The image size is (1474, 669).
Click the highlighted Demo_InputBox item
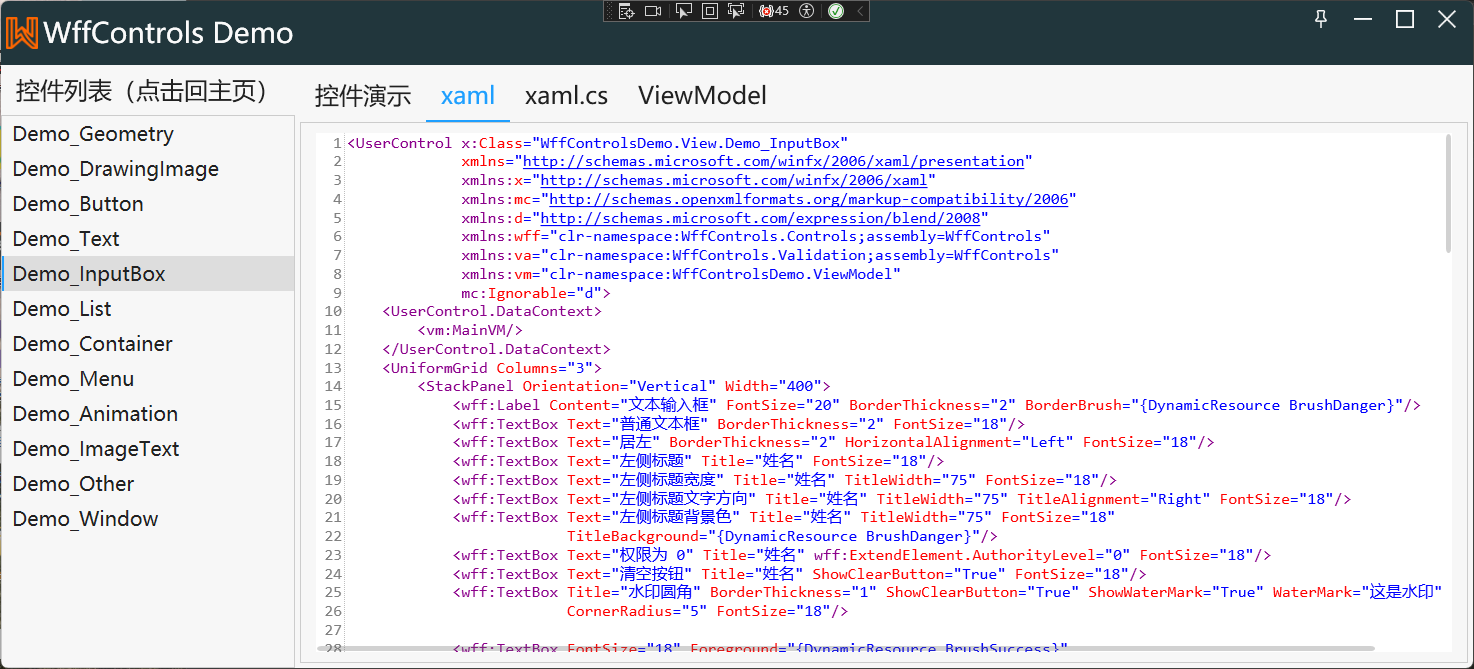148,274
